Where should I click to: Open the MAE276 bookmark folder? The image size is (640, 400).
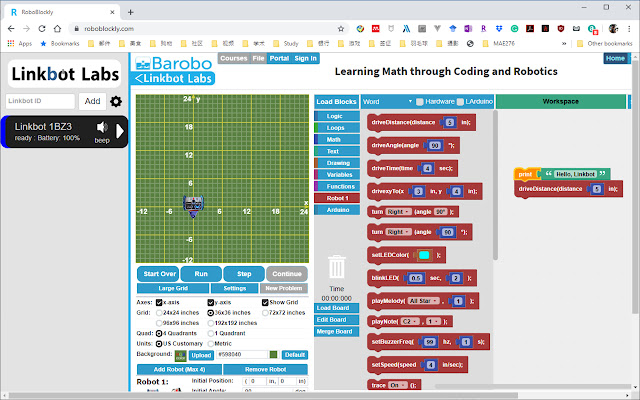click(498, 43)
